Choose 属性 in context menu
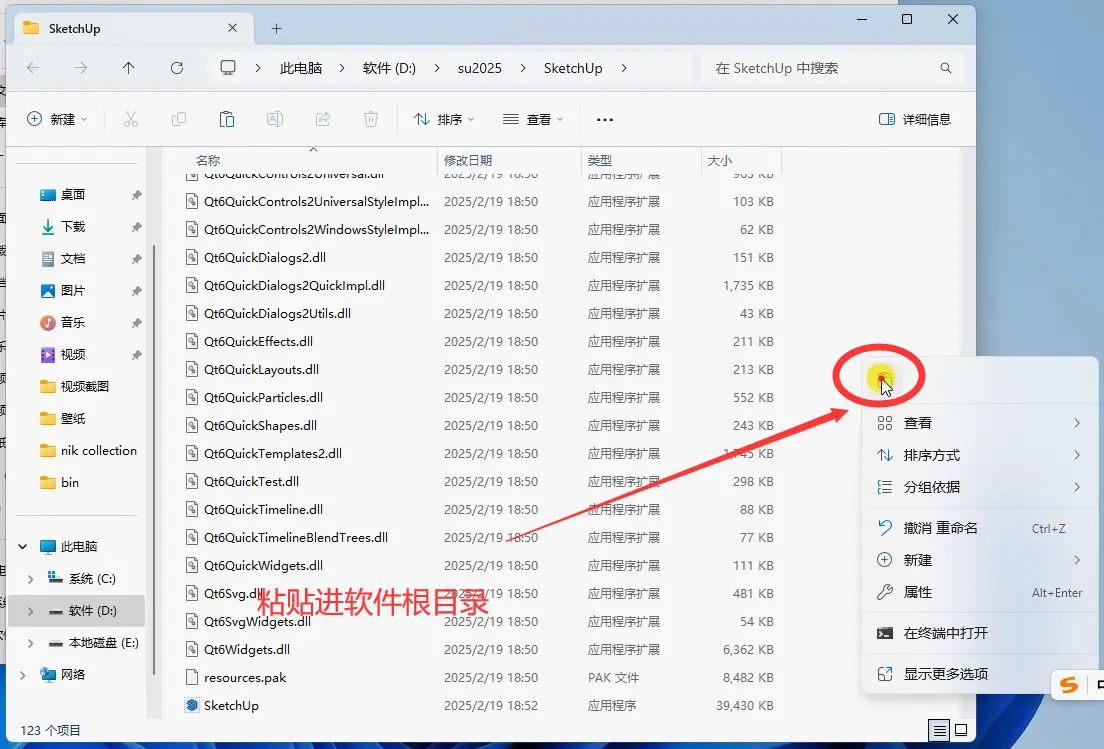 click(979, 593)
